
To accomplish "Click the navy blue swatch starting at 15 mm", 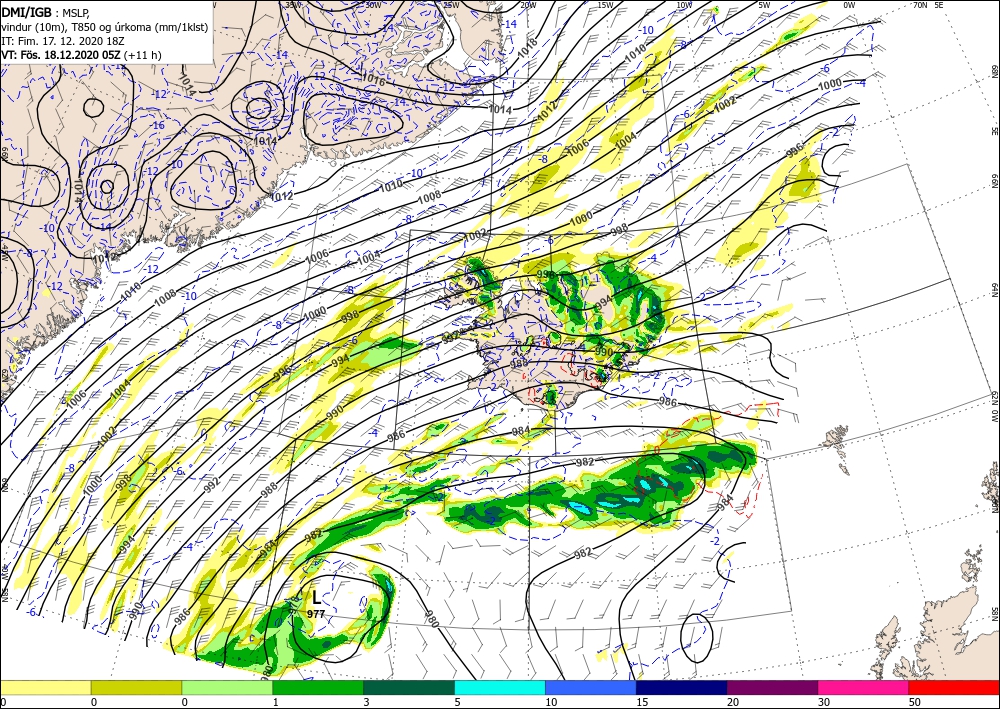I will coord(682,687).
